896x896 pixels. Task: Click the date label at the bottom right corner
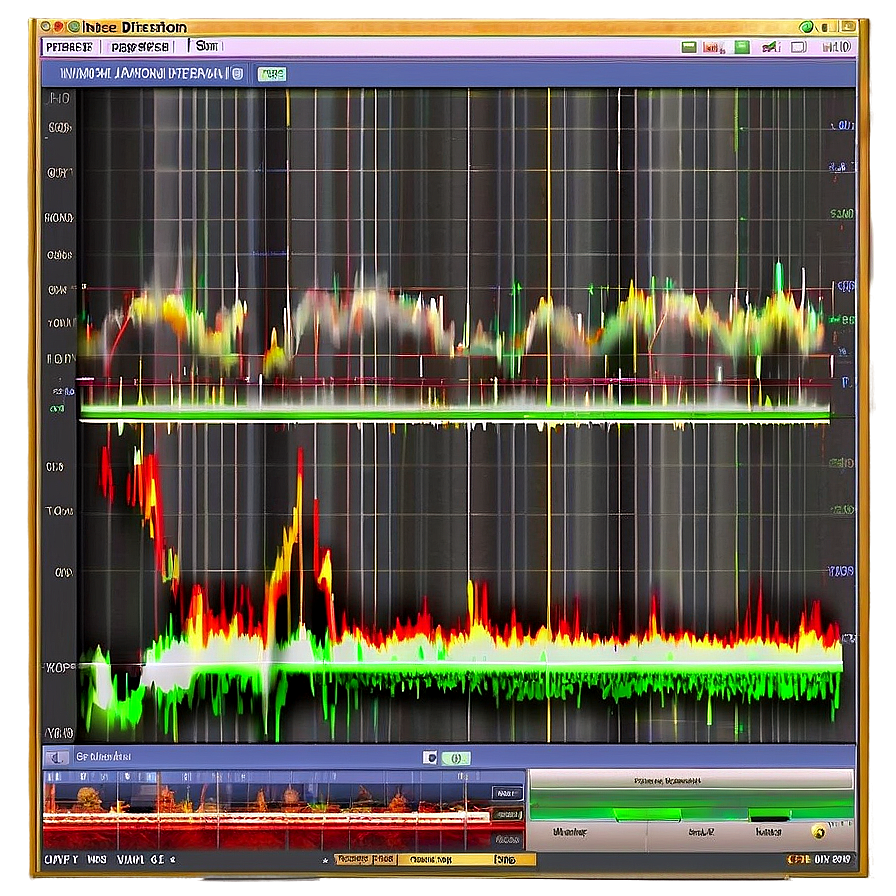[823, 858]
